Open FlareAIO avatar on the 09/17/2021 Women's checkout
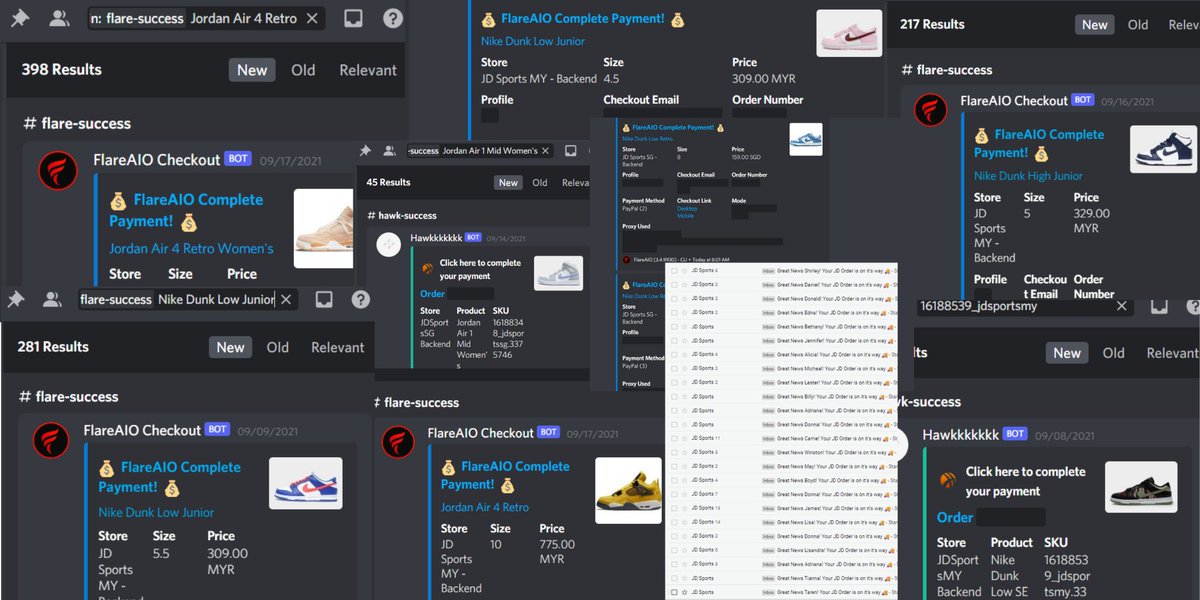This screenshot has width=1200, height=600. click(58, 170)
